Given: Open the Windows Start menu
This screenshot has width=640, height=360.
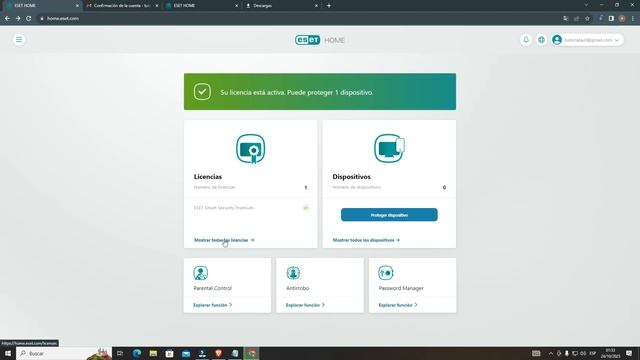Looking at the screenshot, I should (x=7, y=353).
